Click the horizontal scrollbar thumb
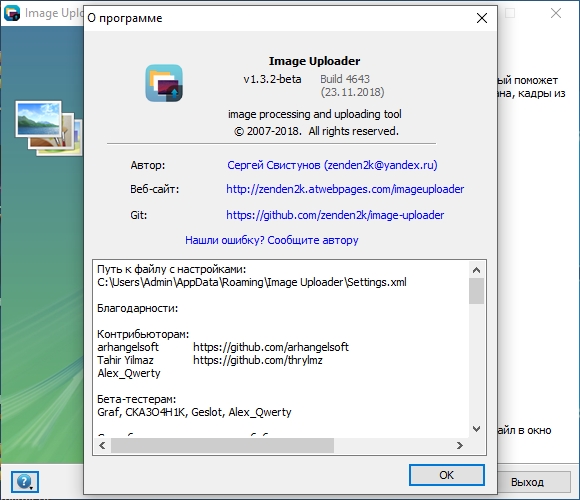The height and width of the screenshot is (500, 580). (x=222, y=445)
